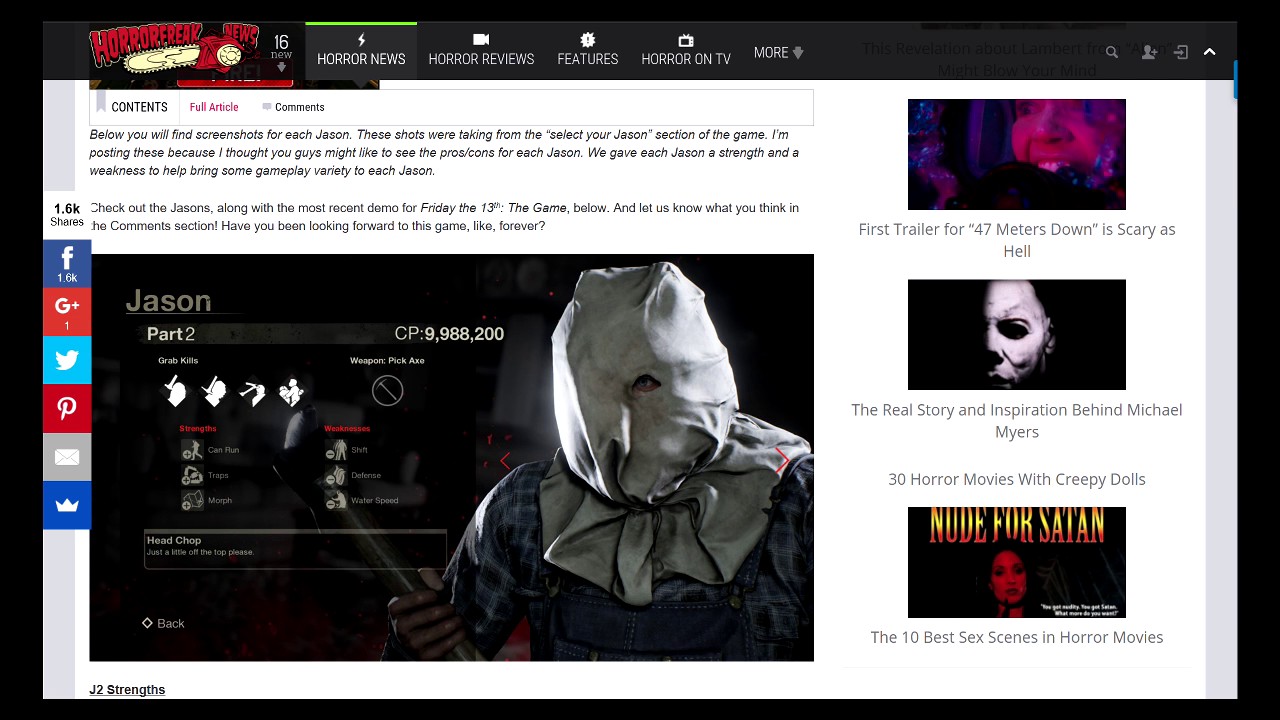Click the Pick Axe weapon icon

tap(388, 391)
